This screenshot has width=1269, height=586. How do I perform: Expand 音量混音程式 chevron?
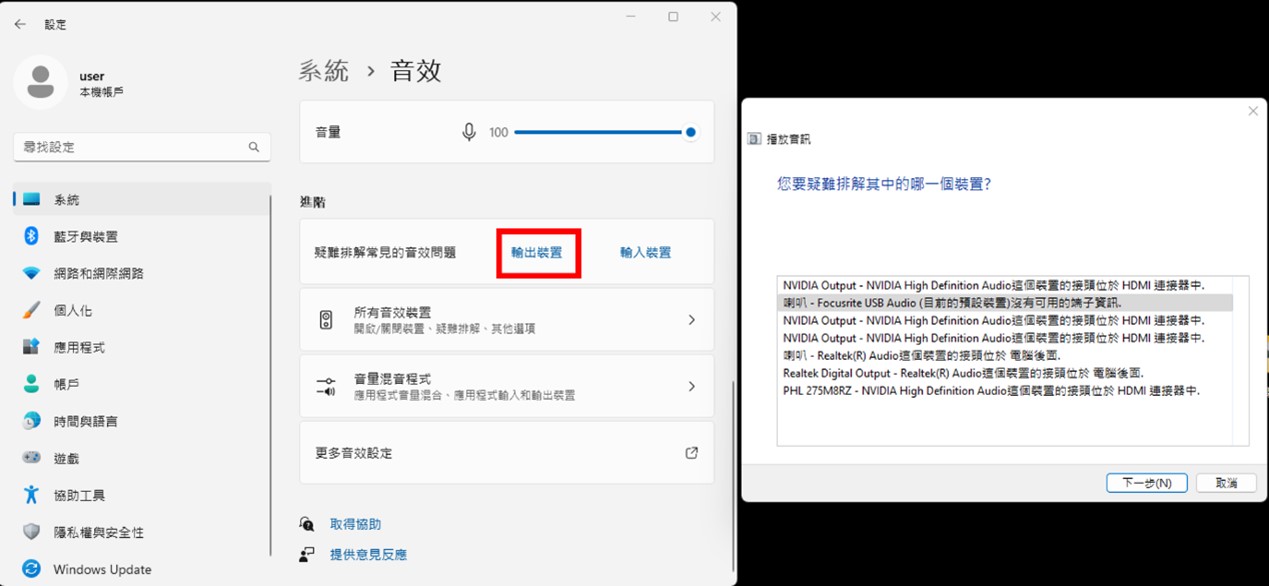691,386
